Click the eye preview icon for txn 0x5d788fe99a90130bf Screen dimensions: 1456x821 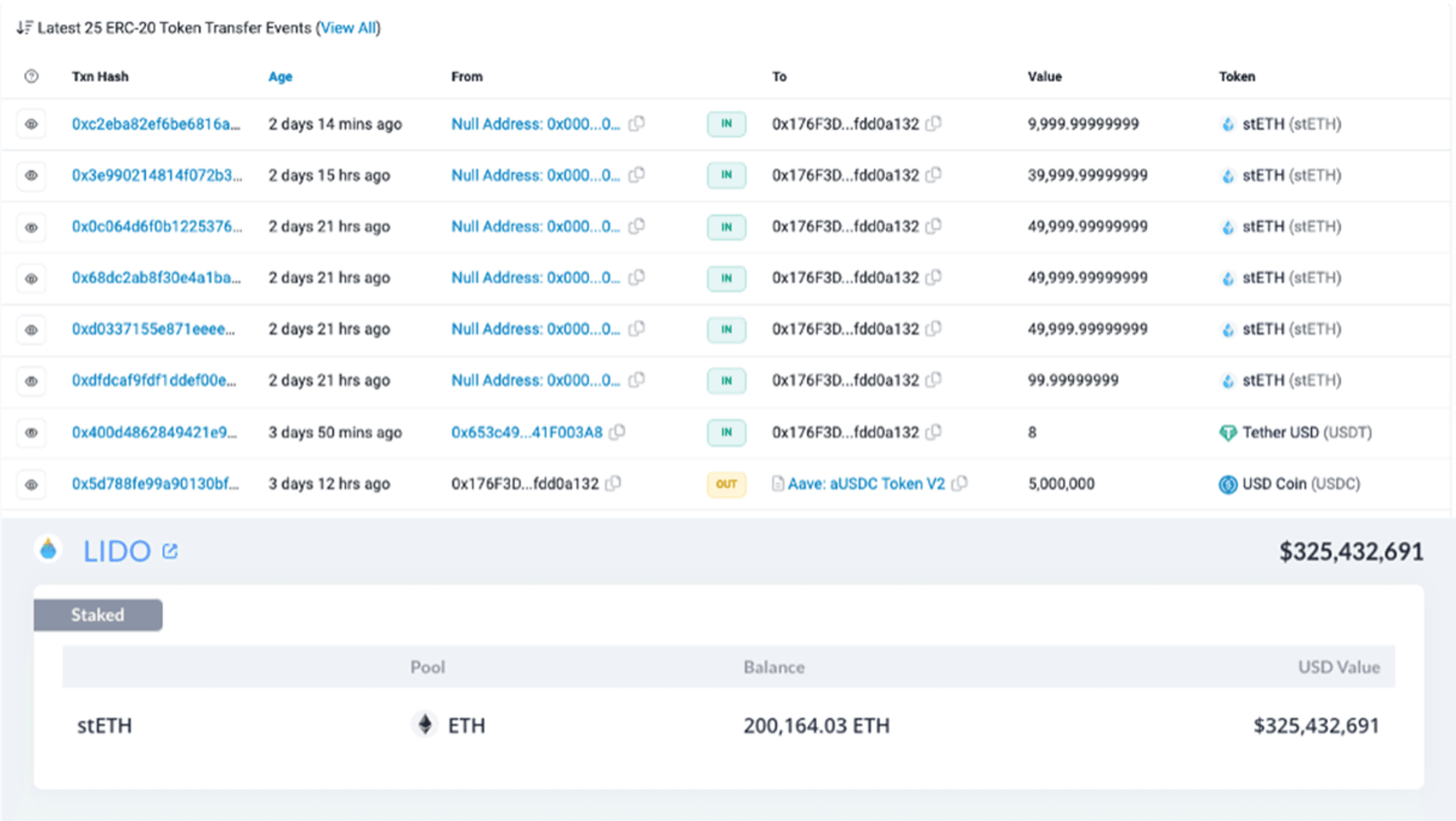click(x=31, y=484)
